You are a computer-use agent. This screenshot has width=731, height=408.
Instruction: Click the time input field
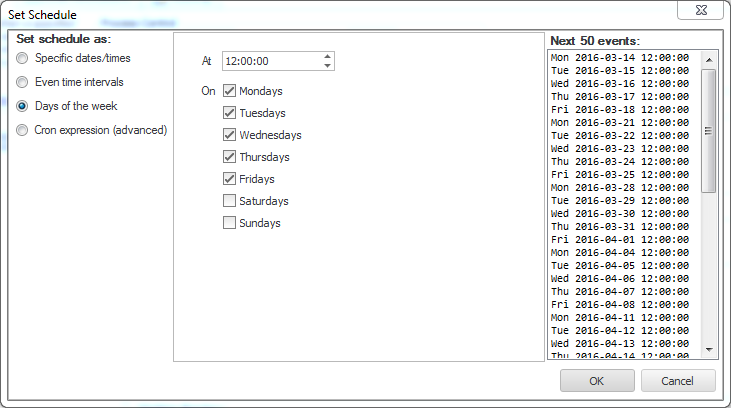pyautogui.click(x=270, y=61)
